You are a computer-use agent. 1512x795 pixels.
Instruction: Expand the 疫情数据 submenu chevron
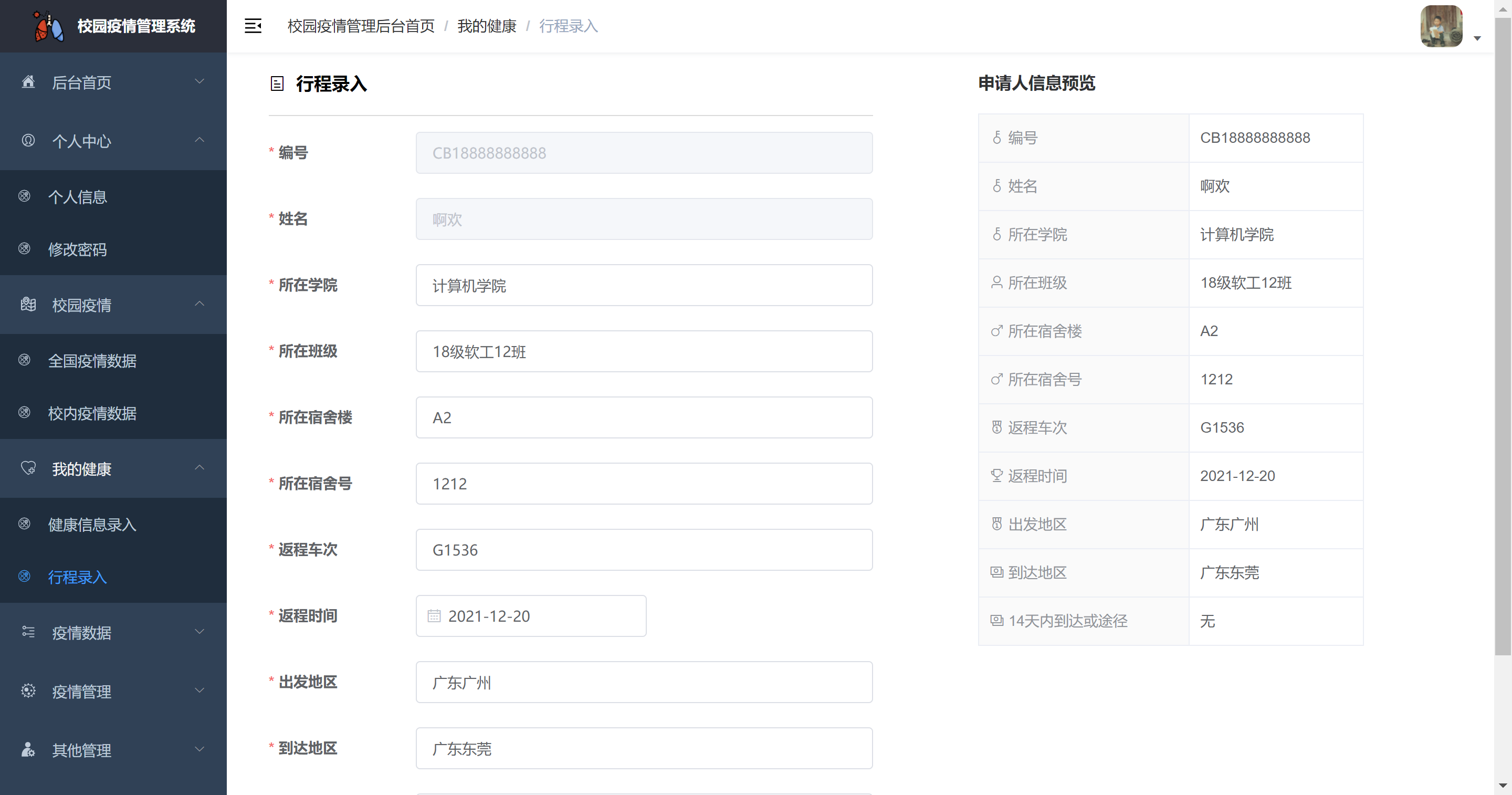(x=199, y=632)
